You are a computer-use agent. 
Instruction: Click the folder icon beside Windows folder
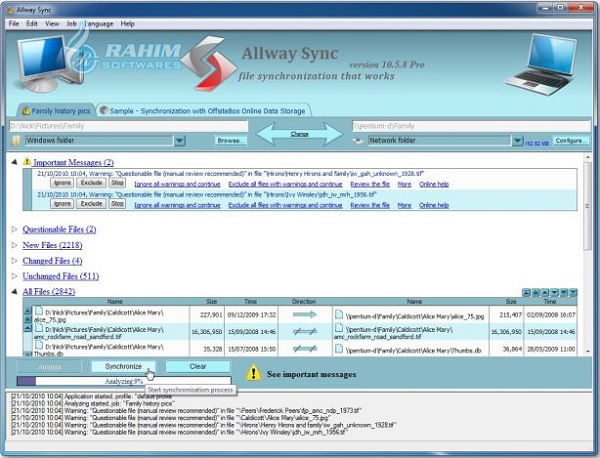(15, 140)
